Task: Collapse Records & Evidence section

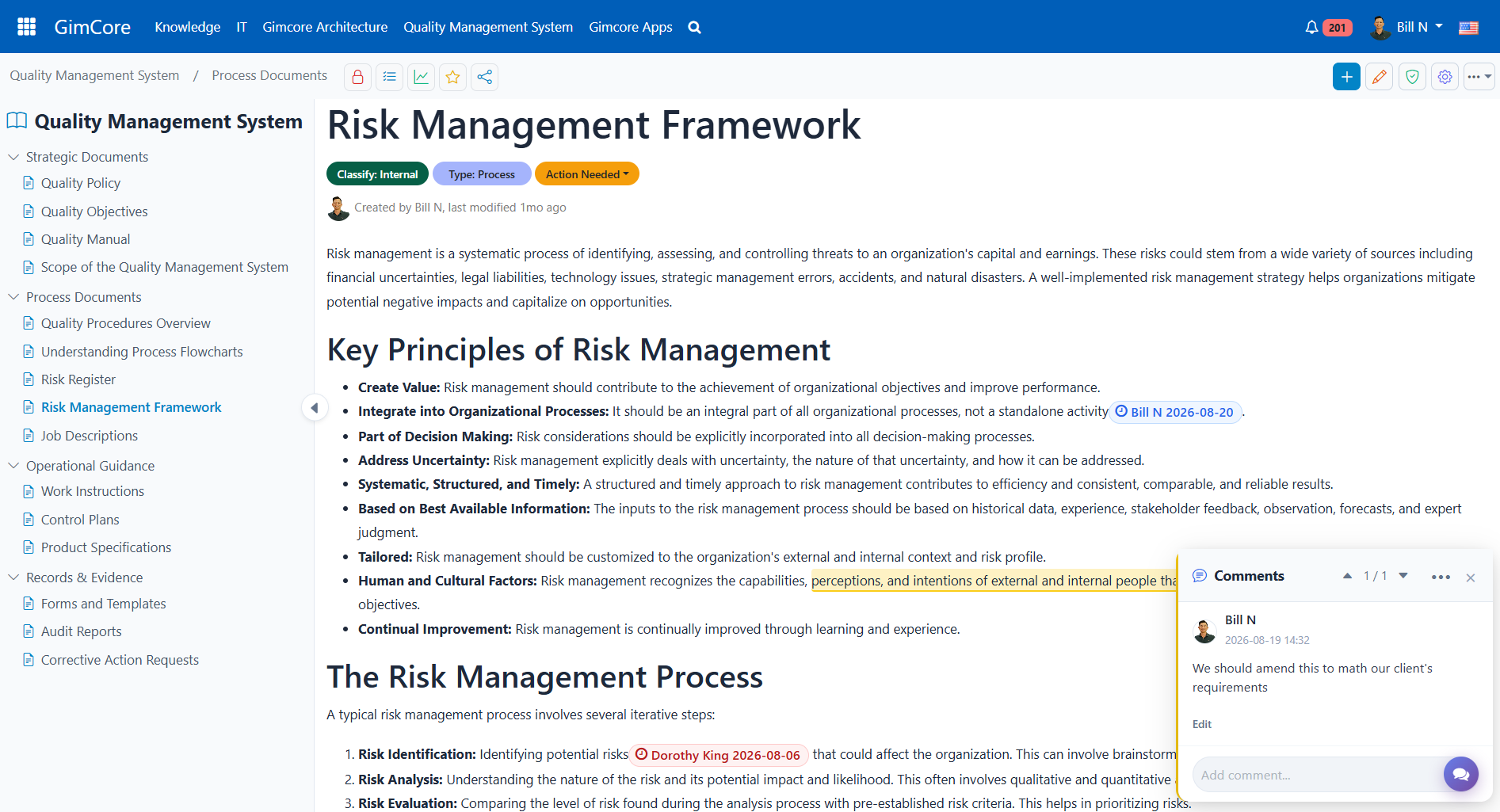Action: pos(13,578)
